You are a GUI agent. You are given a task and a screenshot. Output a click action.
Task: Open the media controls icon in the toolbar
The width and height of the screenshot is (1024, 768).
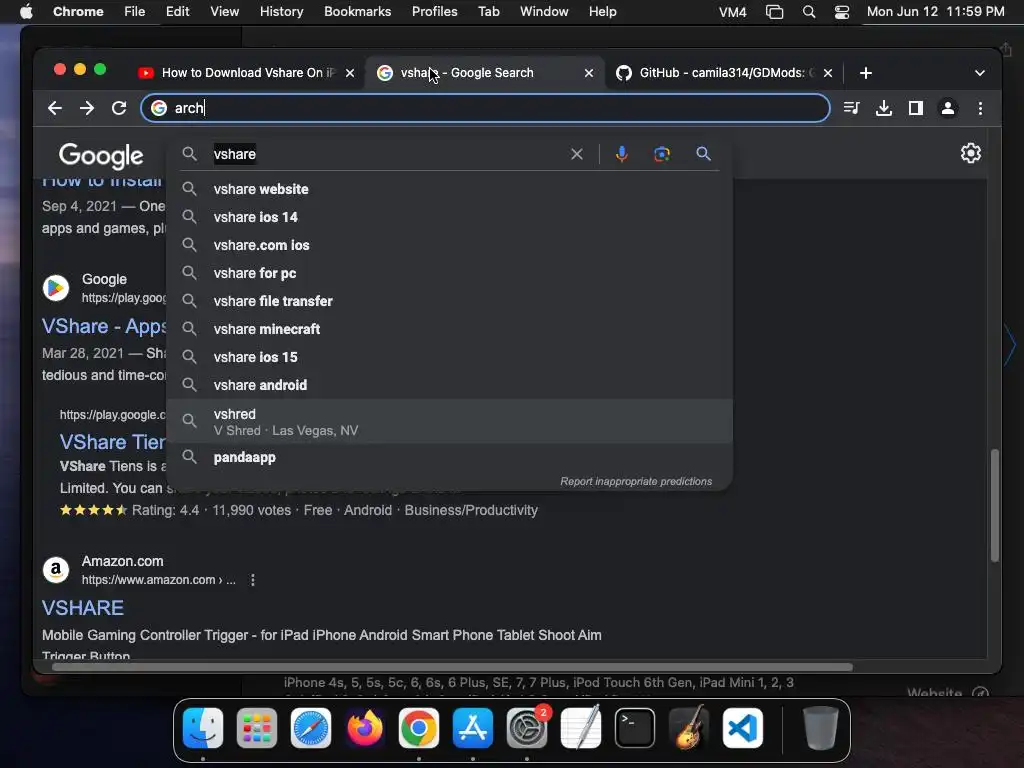pyautogui.click(x=852, y=108)
